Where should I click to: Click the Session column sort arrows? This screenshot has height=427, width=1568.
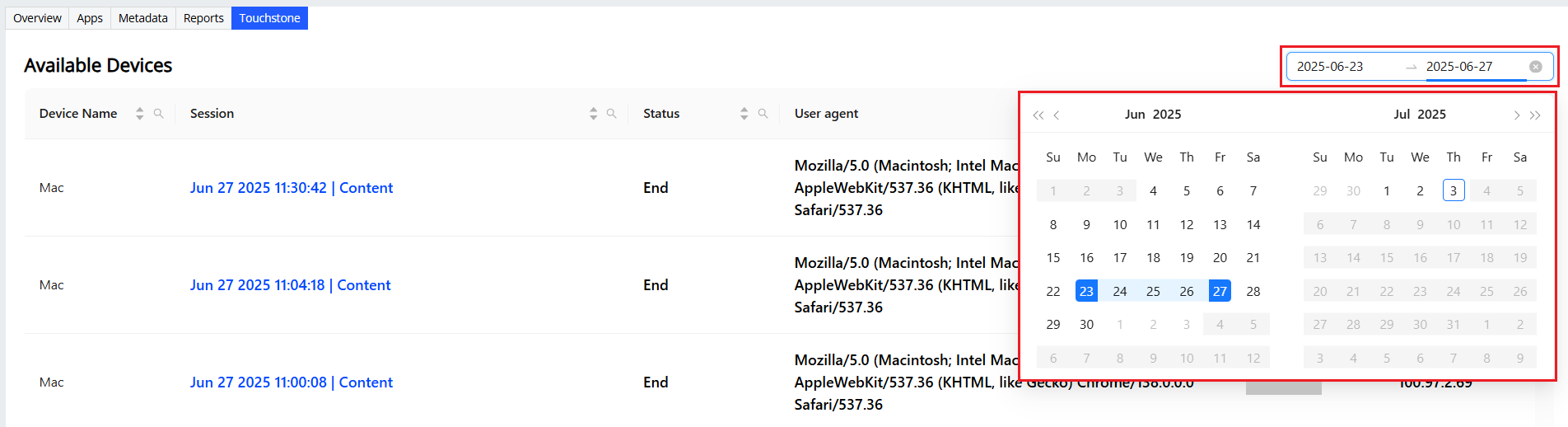593,114
